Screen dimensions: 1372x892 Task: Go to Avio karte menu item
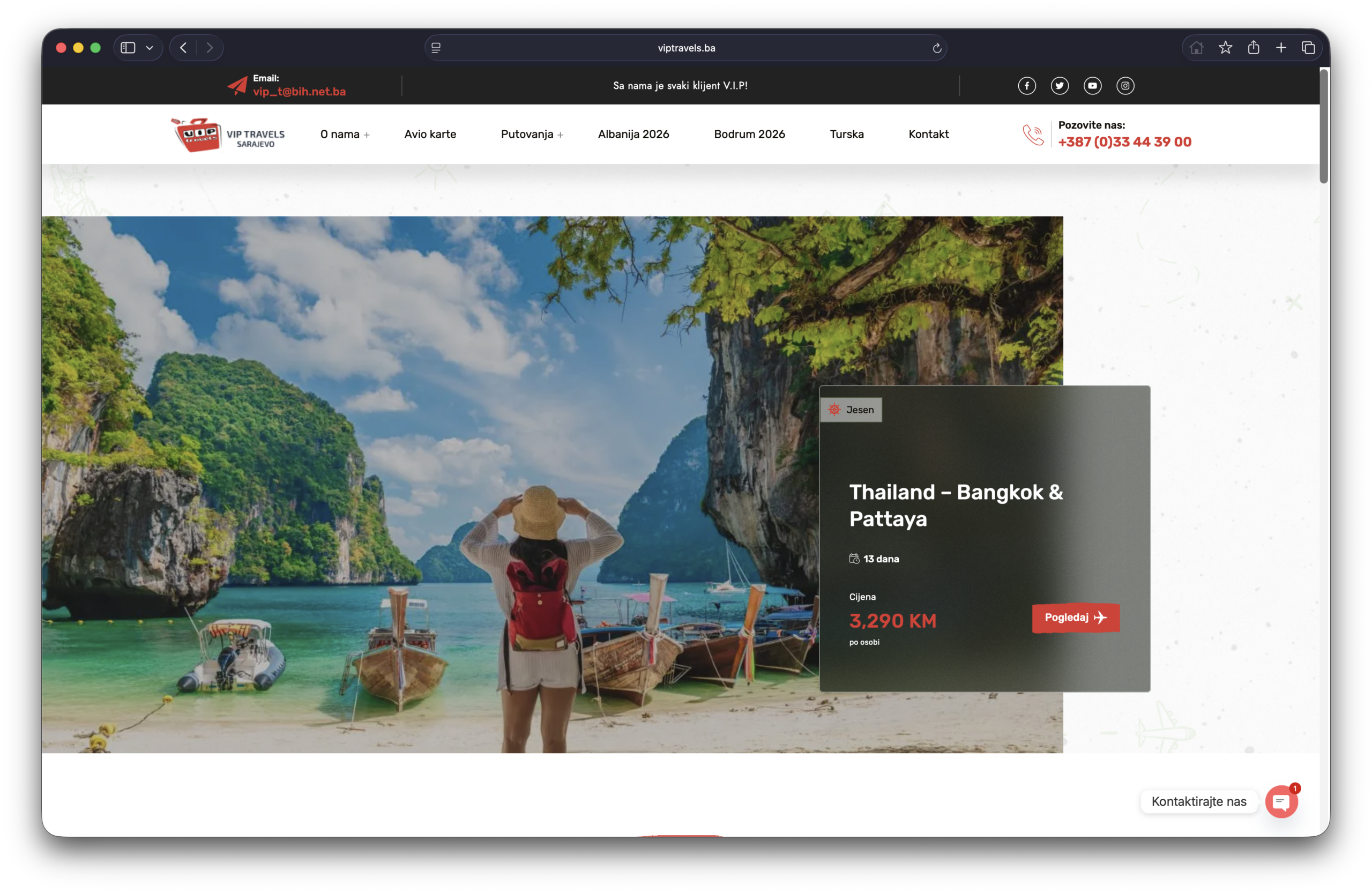(x=430, y=135)
